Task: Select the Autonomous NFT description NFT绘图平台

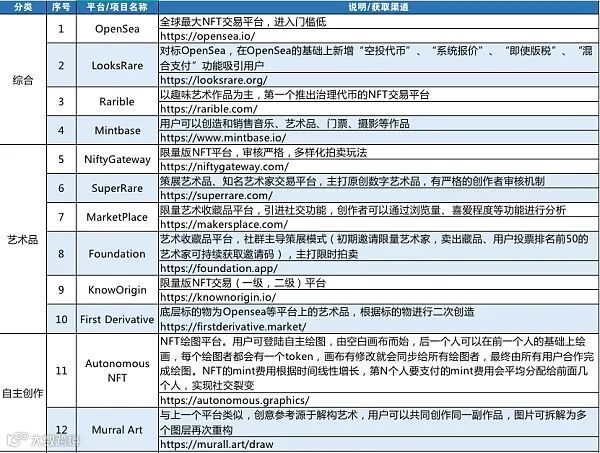Action: (377, 363)
